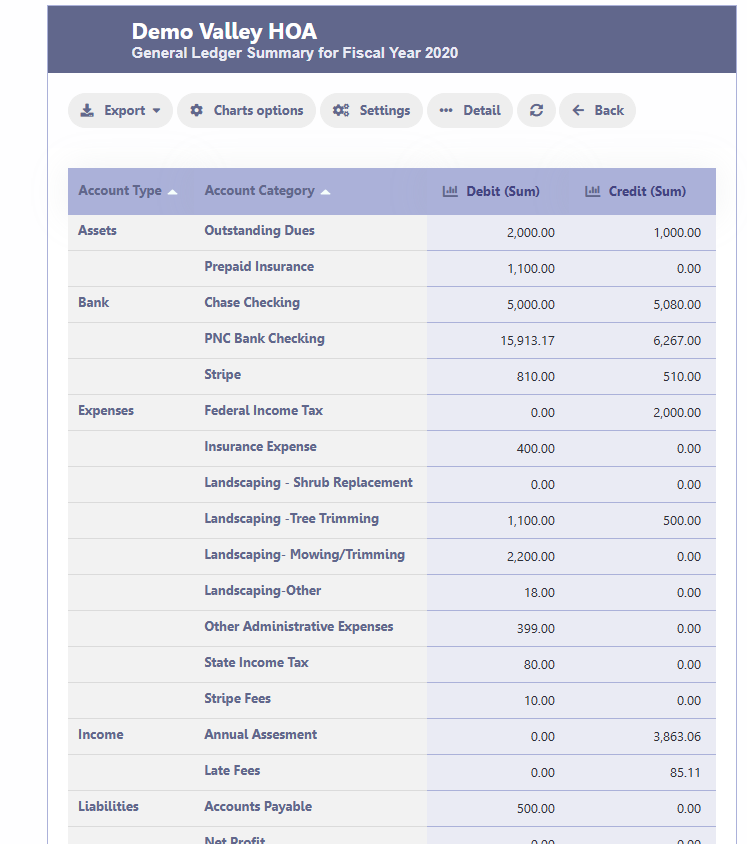Select the PNC Bank Checking row
The image size is (747, 844).
(x=264, y=339)
